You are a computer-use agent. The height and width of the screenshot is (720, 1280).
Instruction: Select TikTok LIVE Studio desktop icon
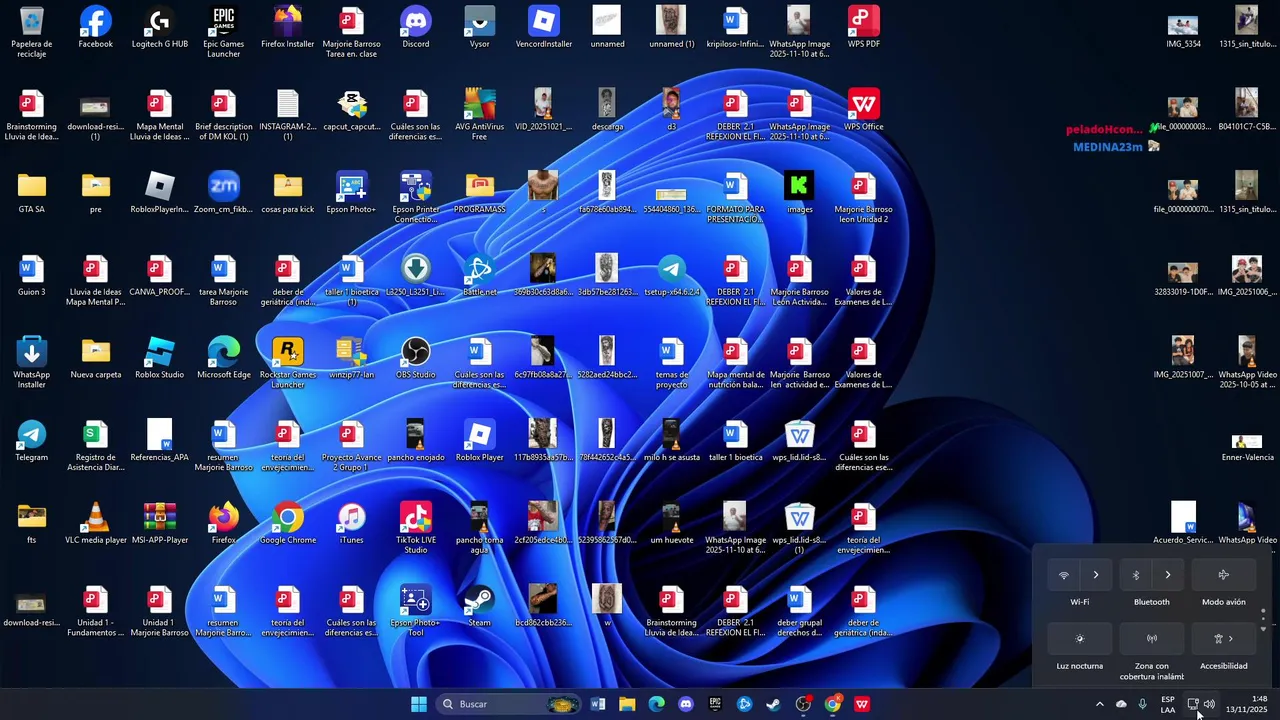tap(416, 527)
